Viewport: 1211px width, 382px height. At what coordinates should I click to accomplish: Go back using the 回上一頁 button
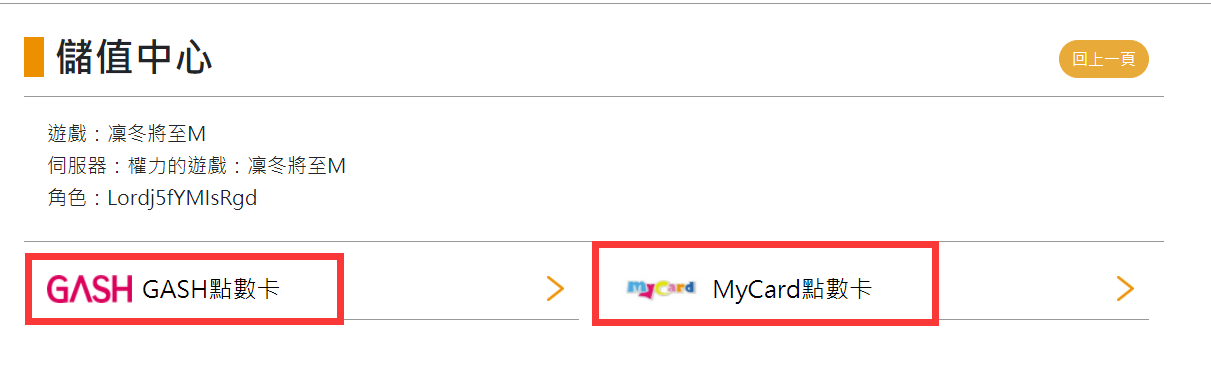pyautogui.click(x=1104, y=59)
